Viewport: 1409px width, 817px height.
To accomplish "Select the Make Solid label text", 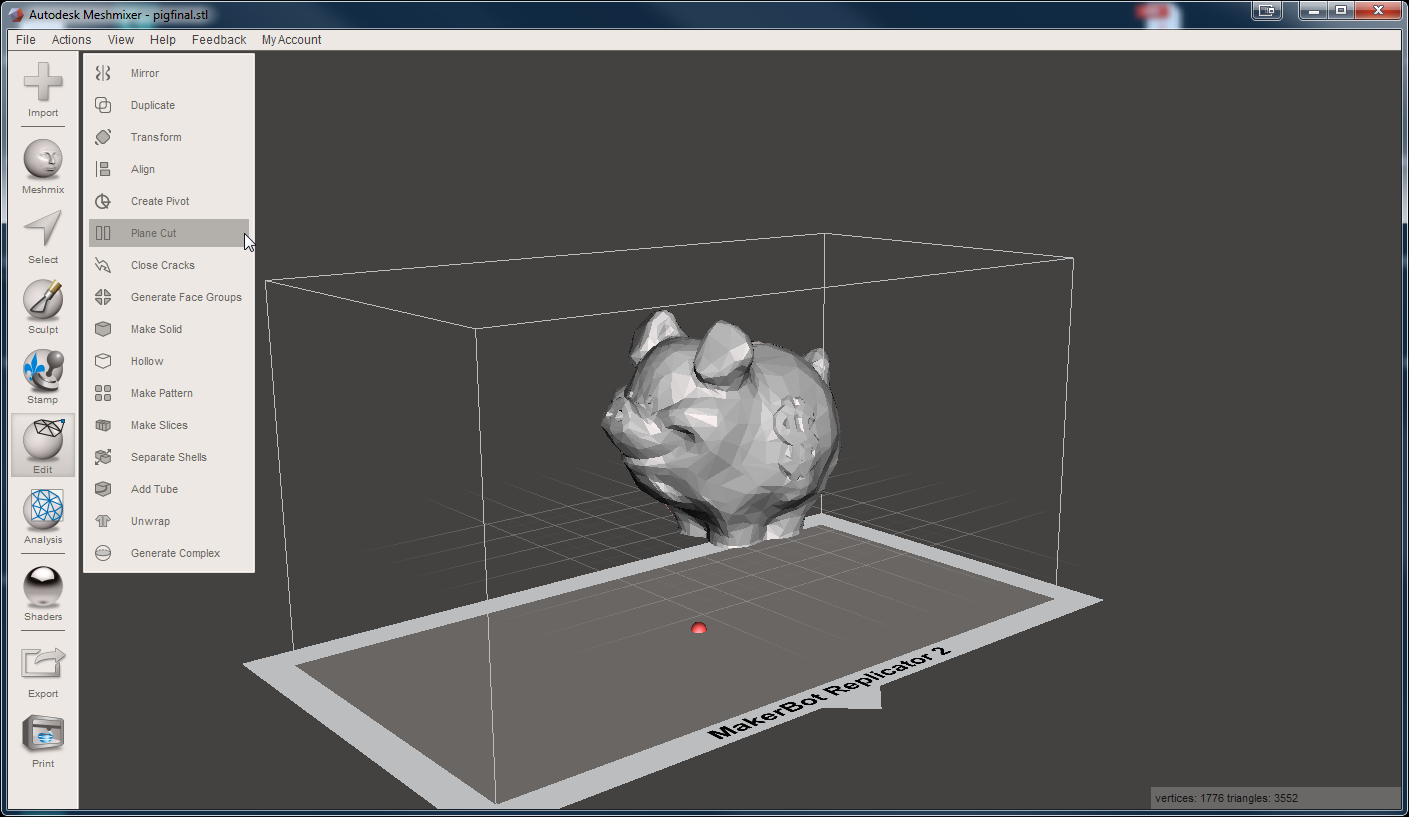I will click(156, 329).
